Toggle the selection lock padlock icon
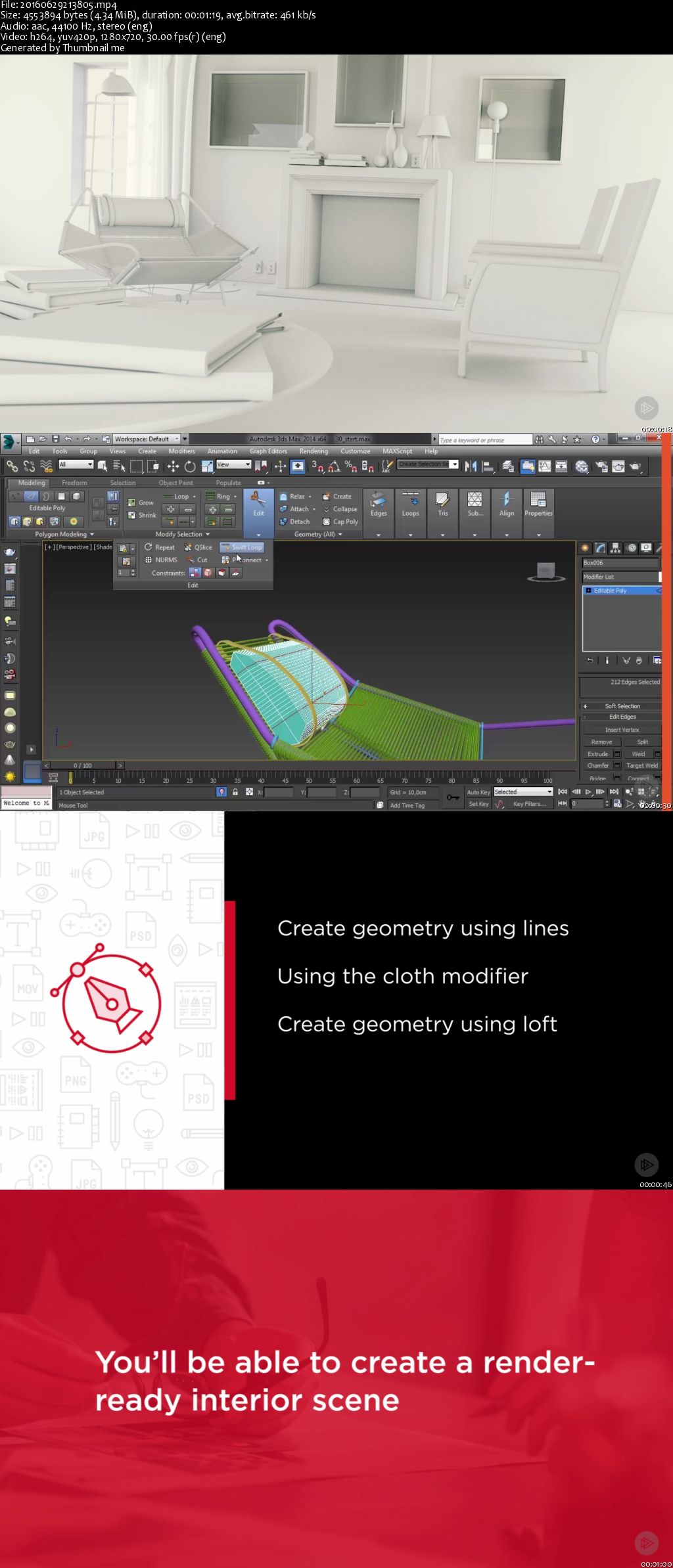 click(235, 792)
